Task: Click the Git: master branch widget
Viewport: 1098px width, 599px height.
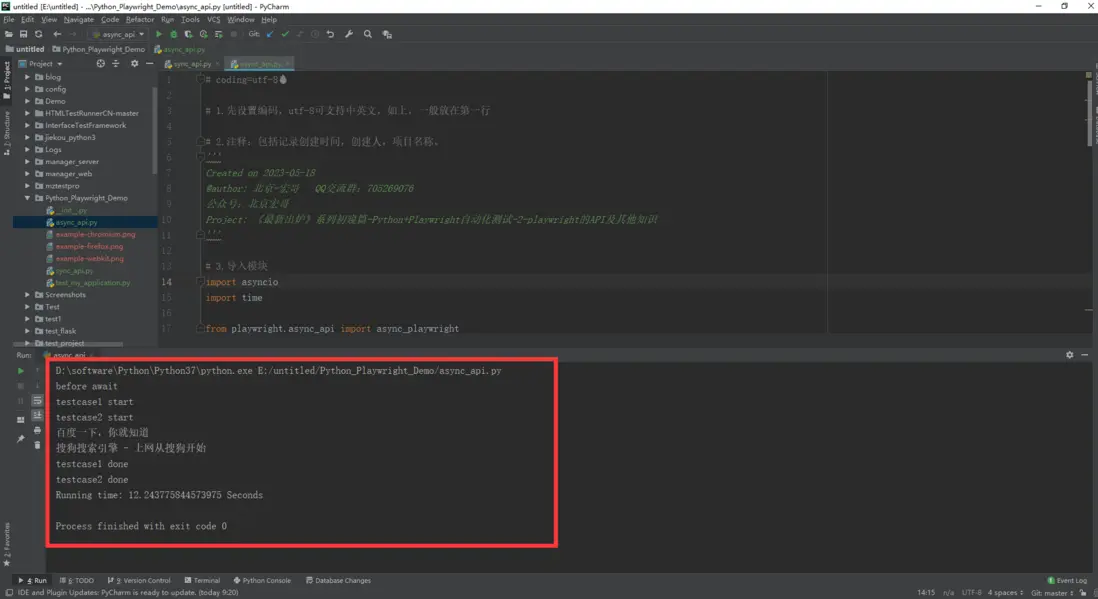Action: pos(1052,593)
